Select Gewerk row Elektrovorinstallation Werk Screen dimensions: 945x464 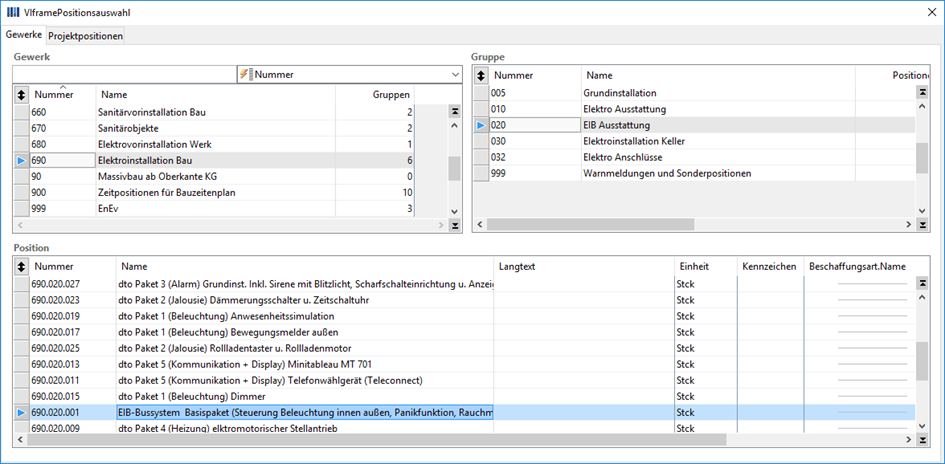(214, 145)
